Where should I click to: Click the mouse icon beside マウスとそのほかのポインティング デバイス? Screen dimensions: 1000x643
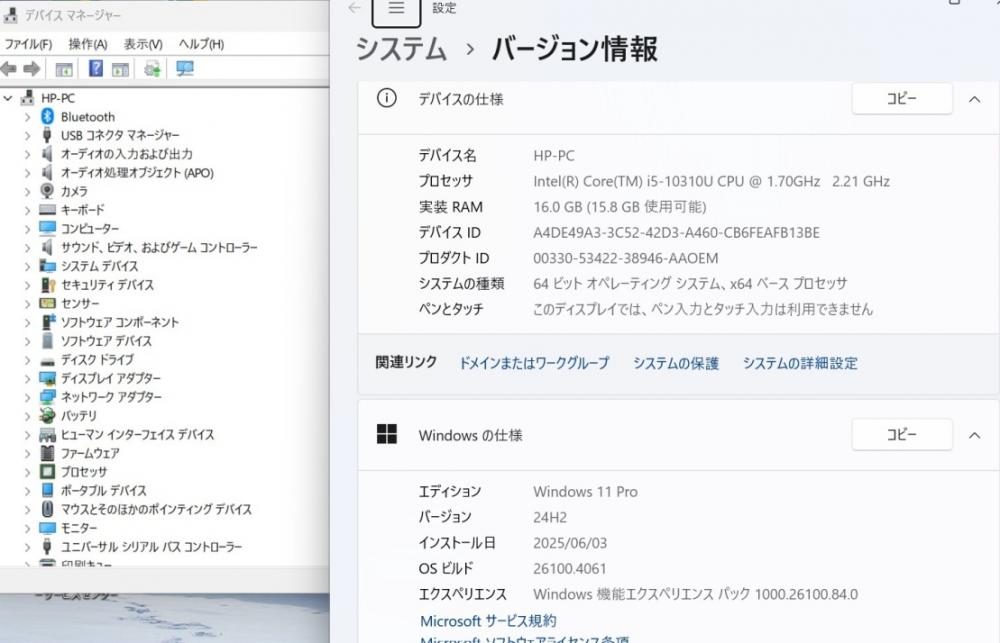47,508
